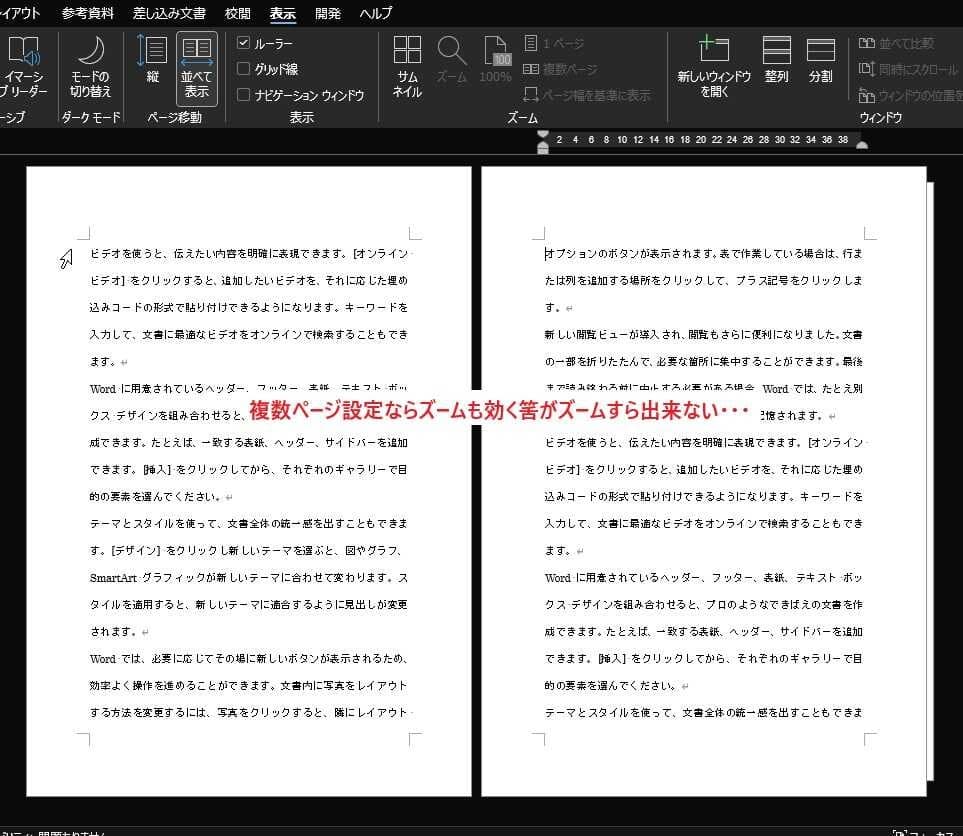Switch to the 校閲 ribbon tab
963x836 pixels.
coord(238,14)
